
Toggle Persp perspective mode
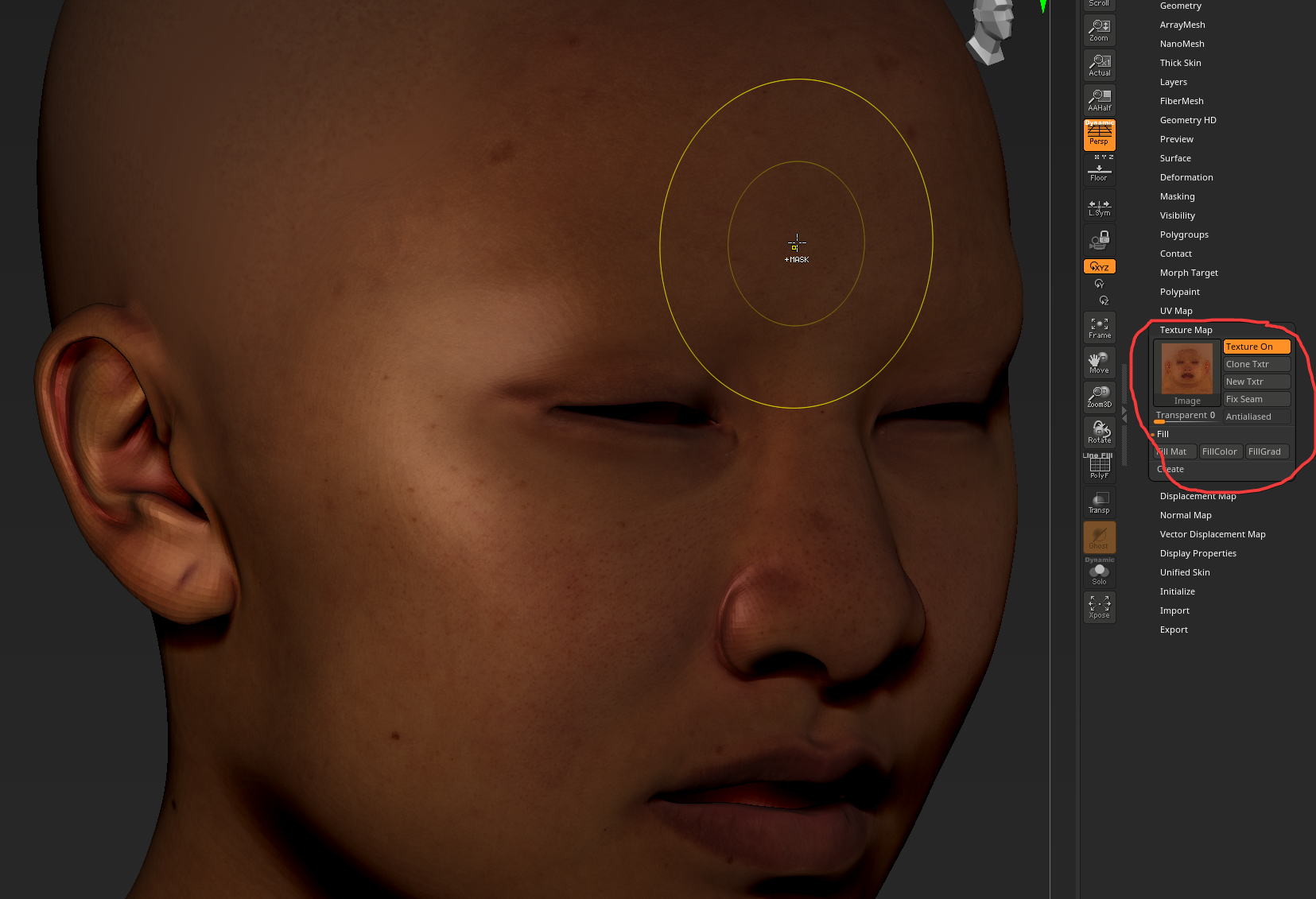point(1100,135)
